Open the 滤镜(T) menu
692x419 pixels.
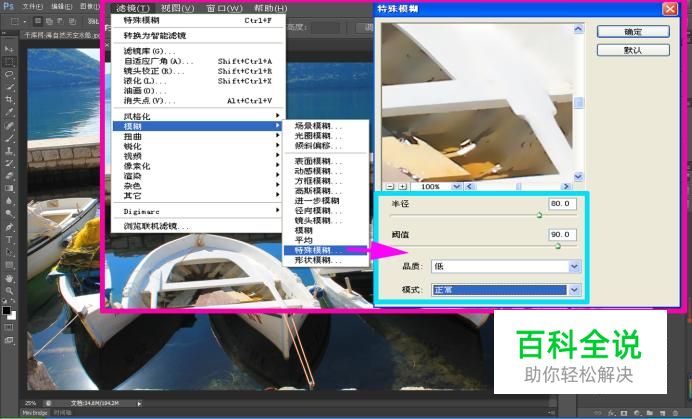pyautogui.click(x=133, y=8)
